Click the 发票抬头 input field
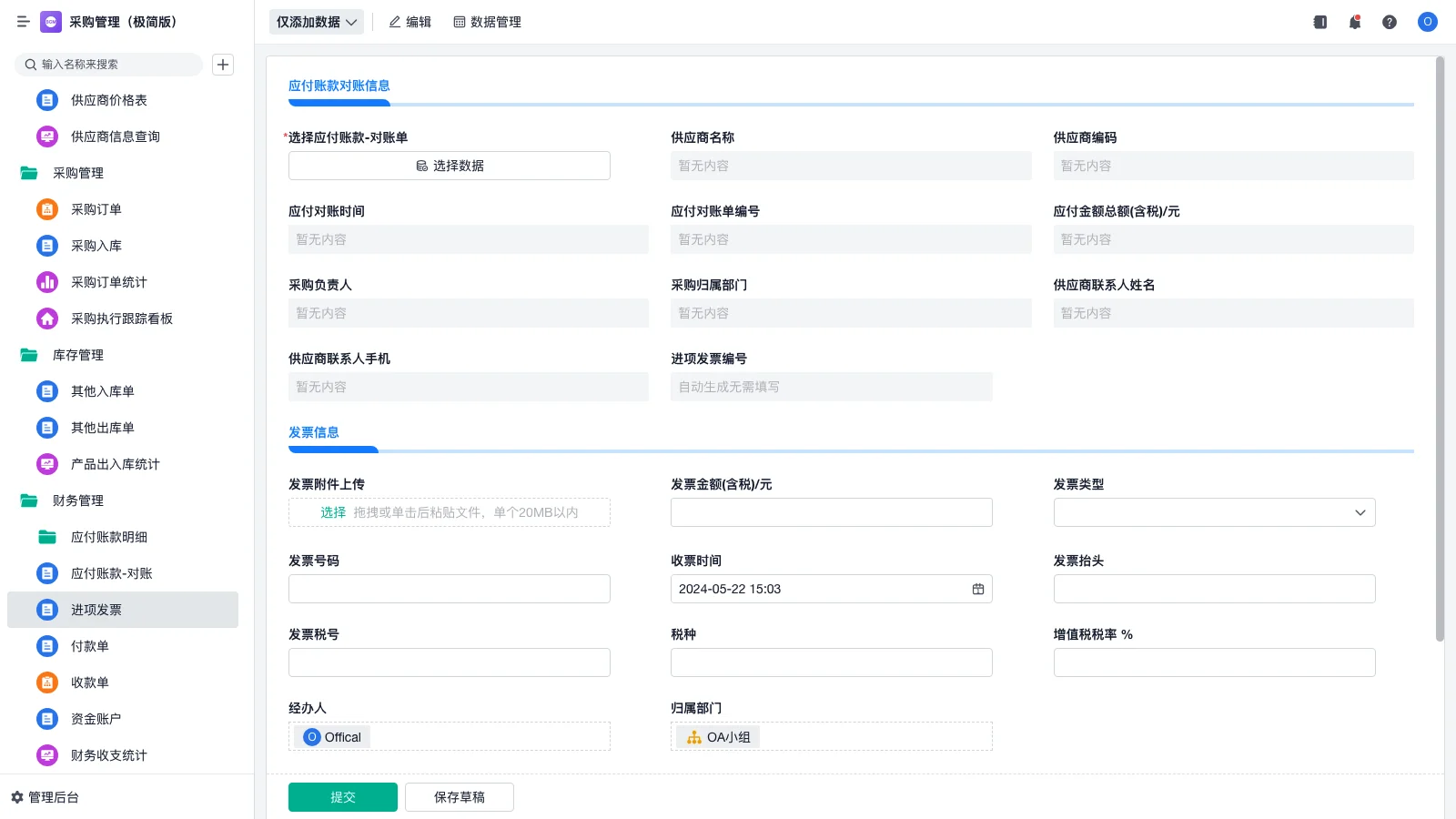 1214,589
